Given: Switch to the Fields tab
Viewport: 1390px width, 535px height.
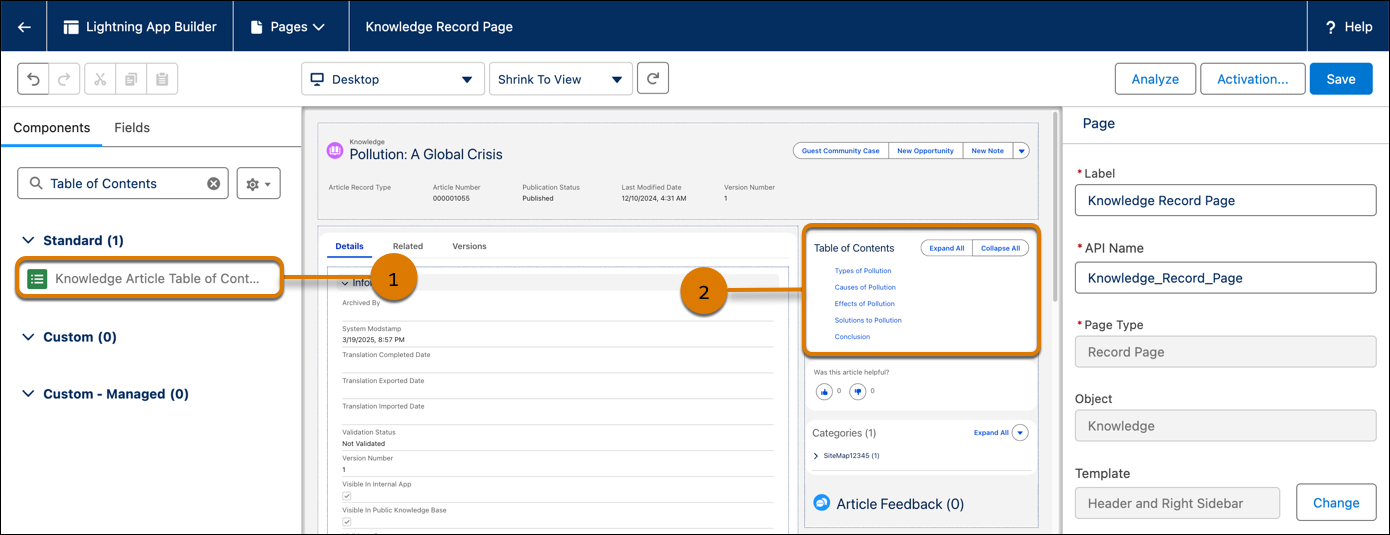Looking at the screenshot, I should [132, 127].
